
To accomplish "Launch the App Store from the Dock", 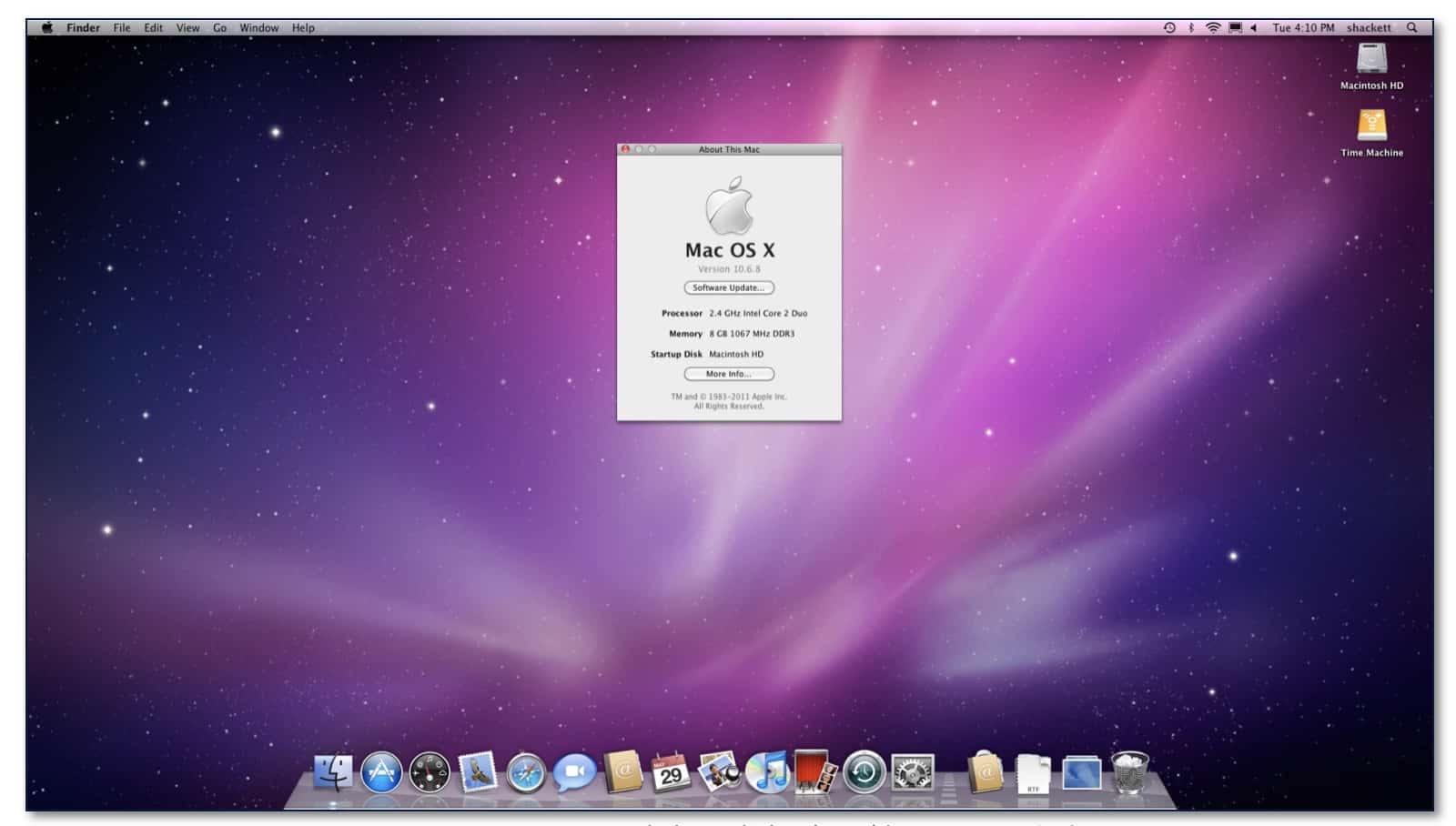I will click(381, 773).
